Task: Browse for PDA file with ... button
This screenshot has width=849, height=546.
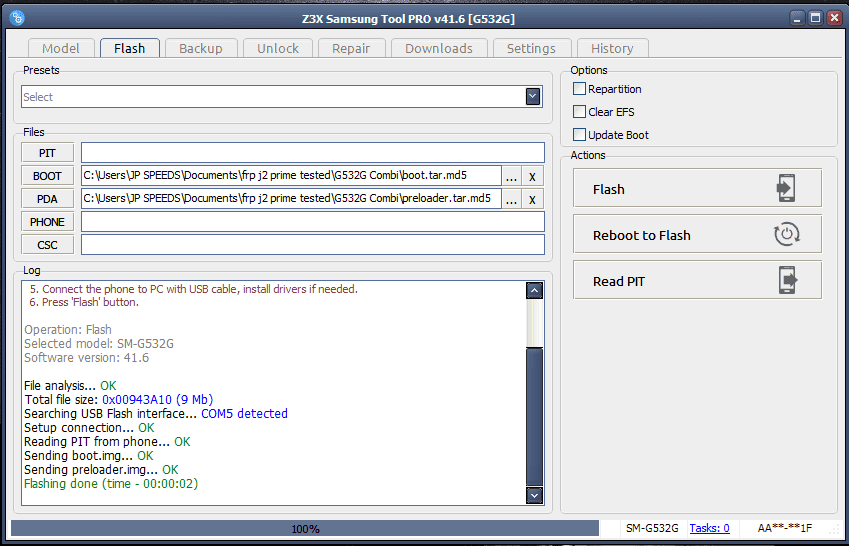Action: click(x=511, y=199)
